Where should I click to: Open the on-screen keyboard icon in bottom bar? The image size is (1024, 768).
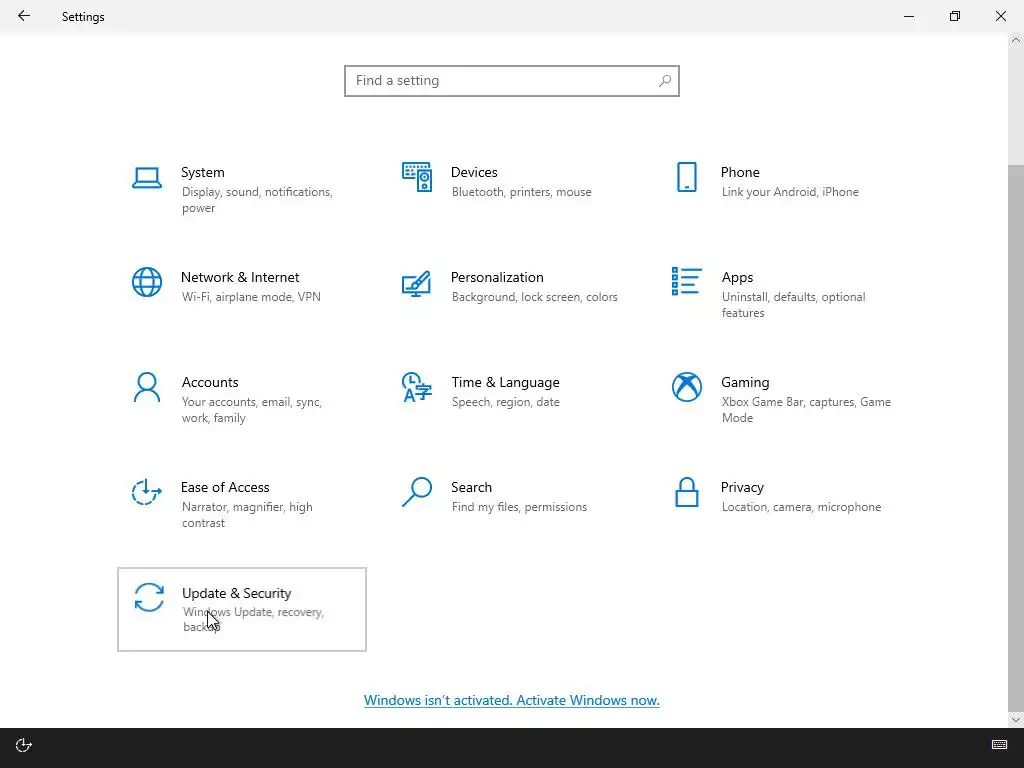coord(999,745)
